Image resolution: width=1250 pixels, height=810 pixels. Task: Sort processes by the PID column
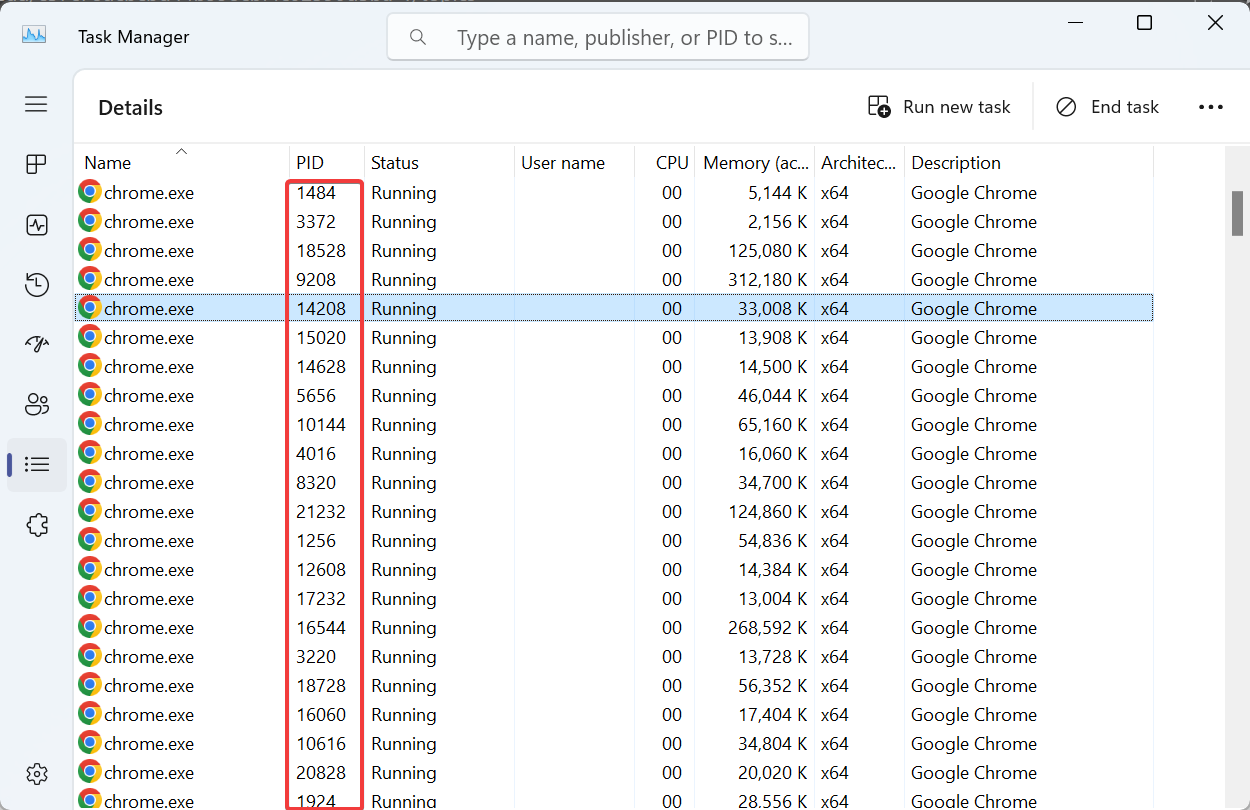[311, 162]
